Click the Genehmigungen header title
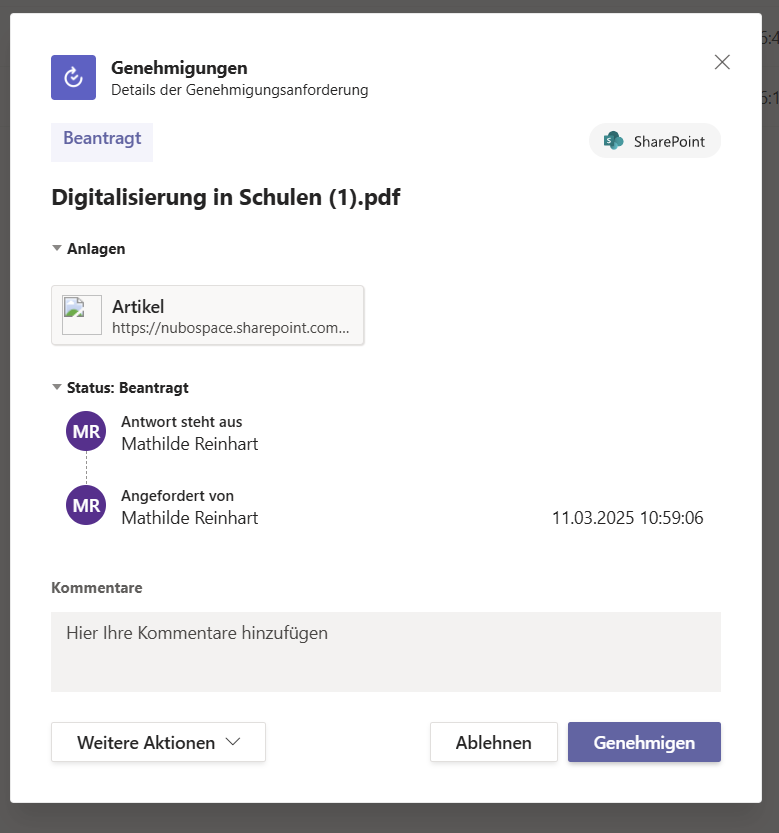The width and height of the screenshot is (779, 833). pos(179,68)
